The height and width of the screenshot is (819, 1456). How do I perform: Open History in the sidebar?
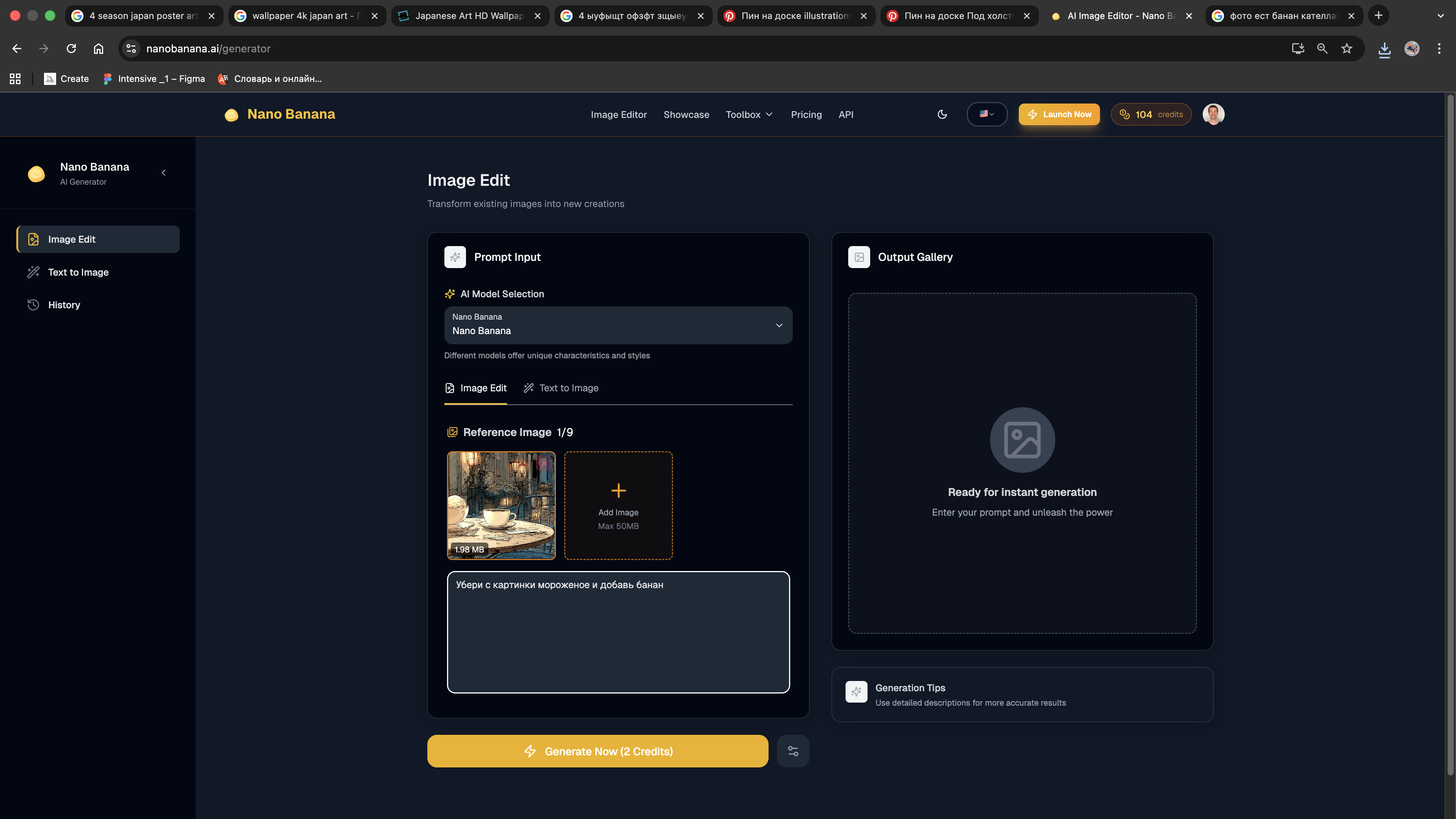pos(64,305)
